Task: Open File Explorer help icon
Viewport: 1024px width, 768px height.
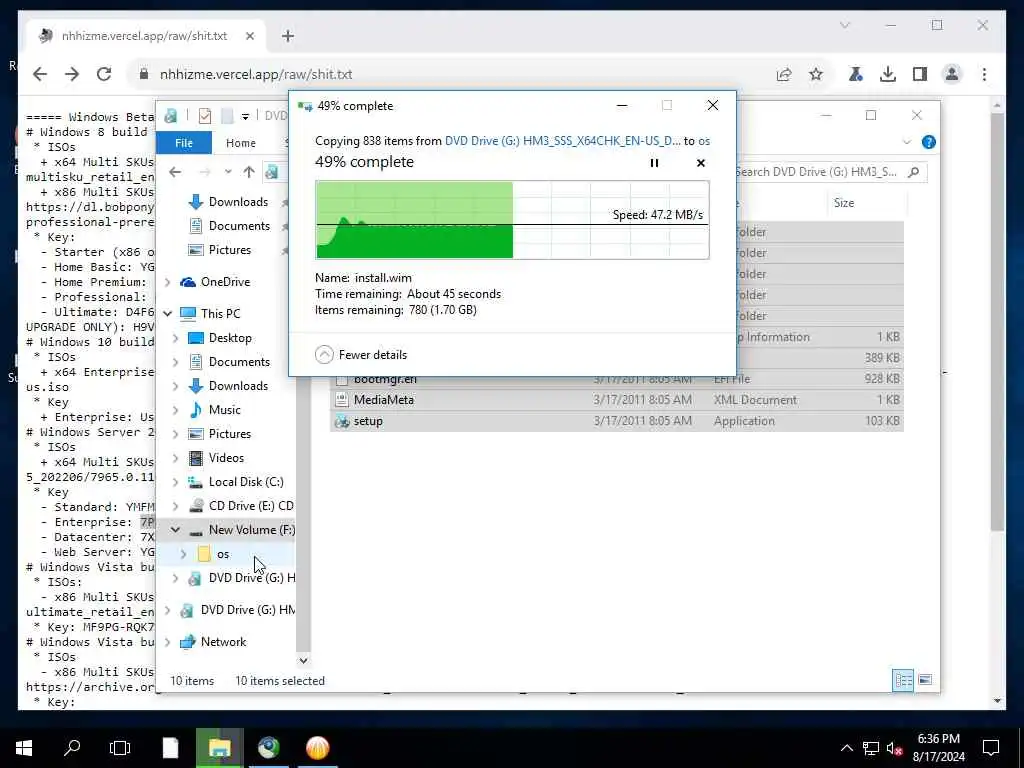Action: 928,142
